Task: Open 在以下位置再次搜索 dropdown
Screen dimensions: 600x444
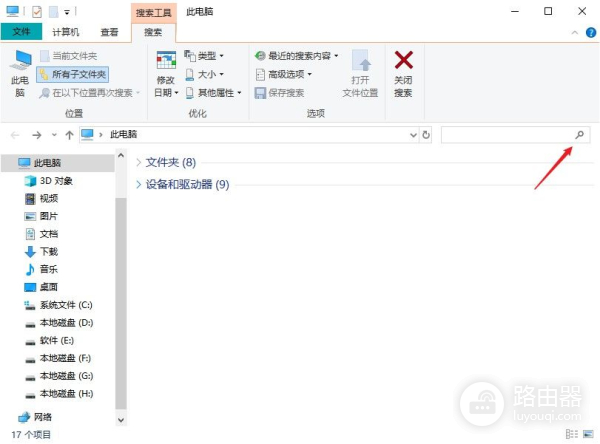Action: tap(90, 93)
